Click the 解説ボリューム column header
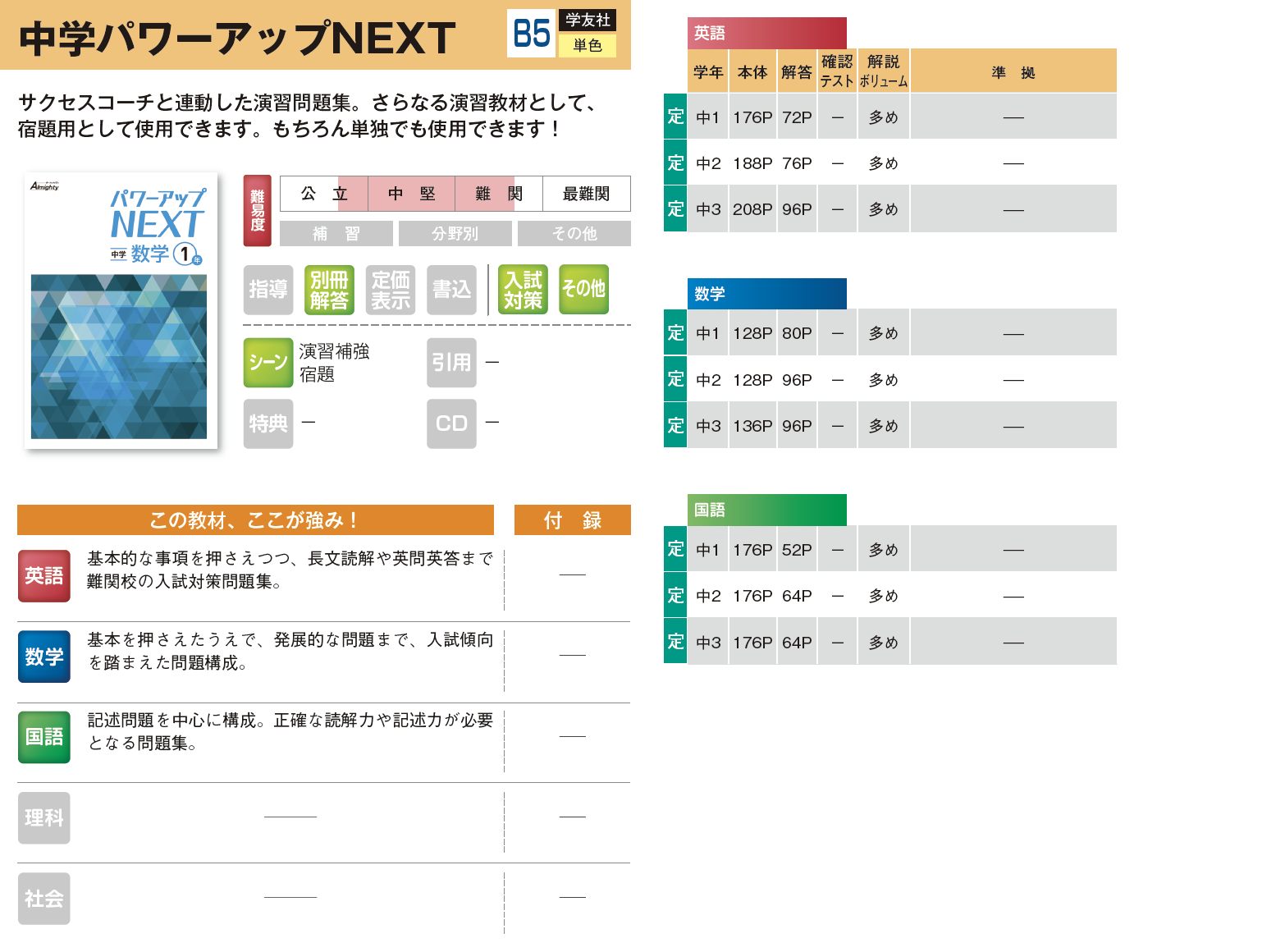Screen dimensions: 1285x952 884,71
